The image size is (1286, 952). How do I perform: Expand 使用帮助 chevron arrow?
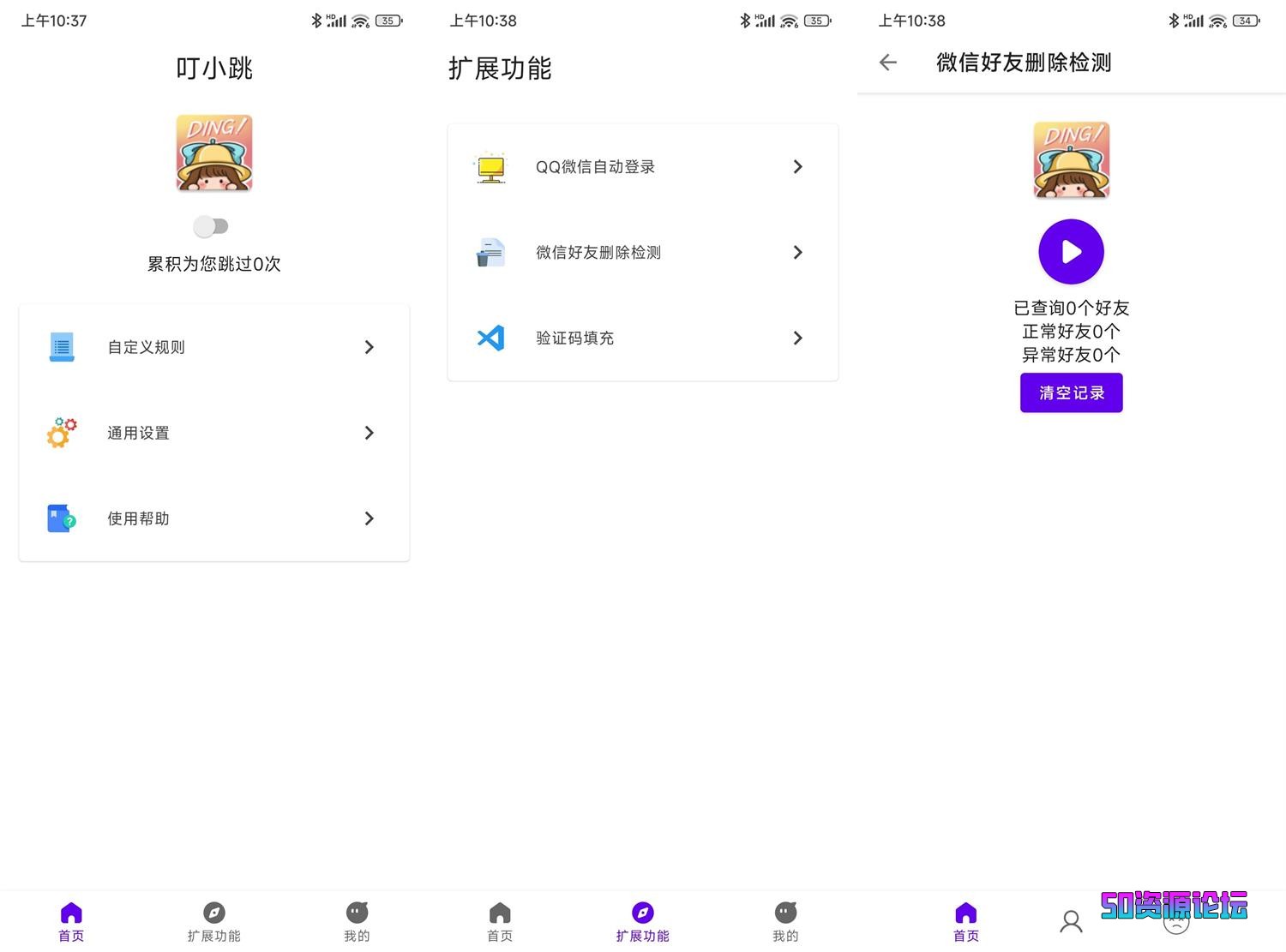click(x=370, y=518)
